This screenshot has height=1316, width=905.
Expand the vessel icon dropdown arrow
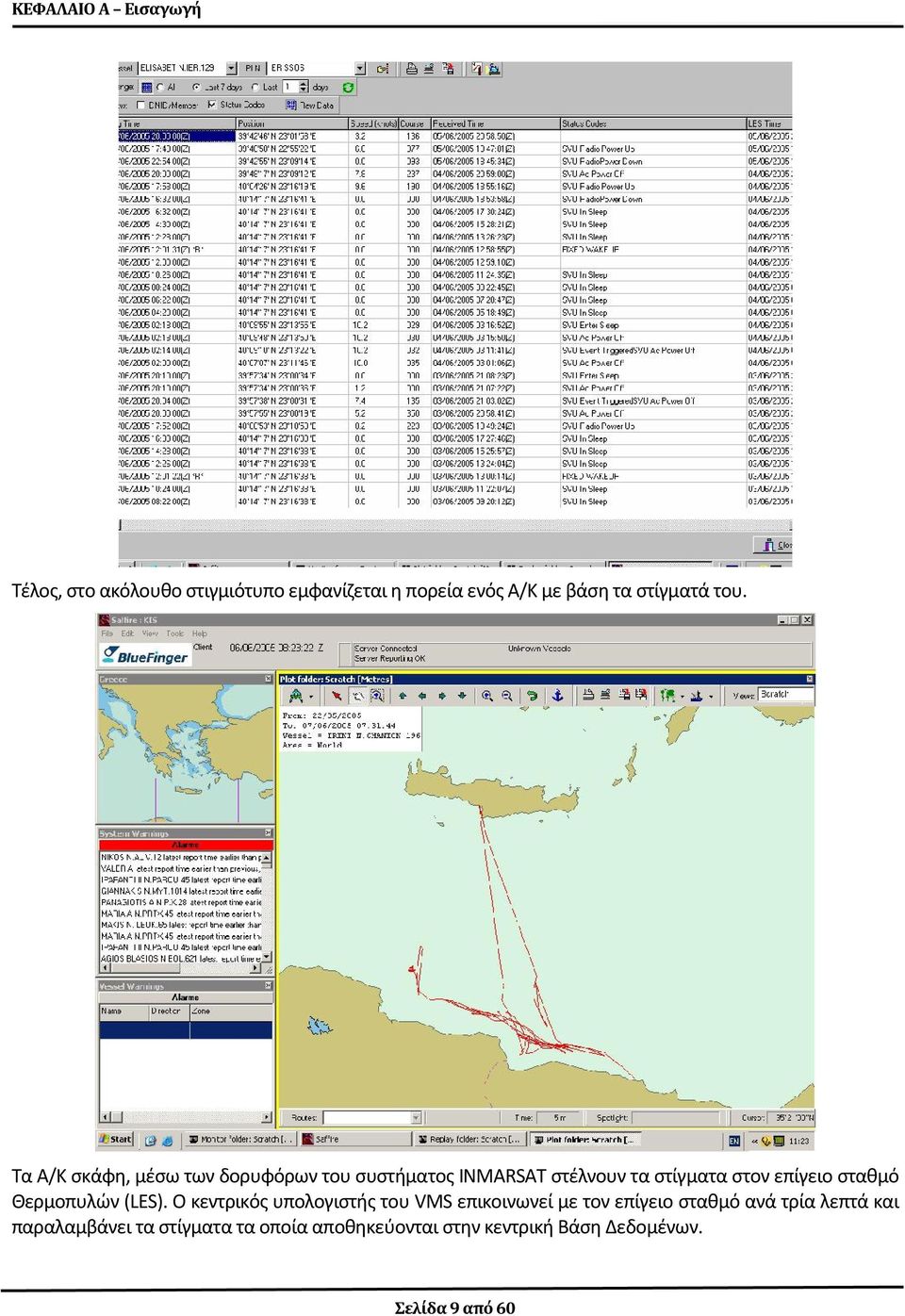[x=310, y=697]
